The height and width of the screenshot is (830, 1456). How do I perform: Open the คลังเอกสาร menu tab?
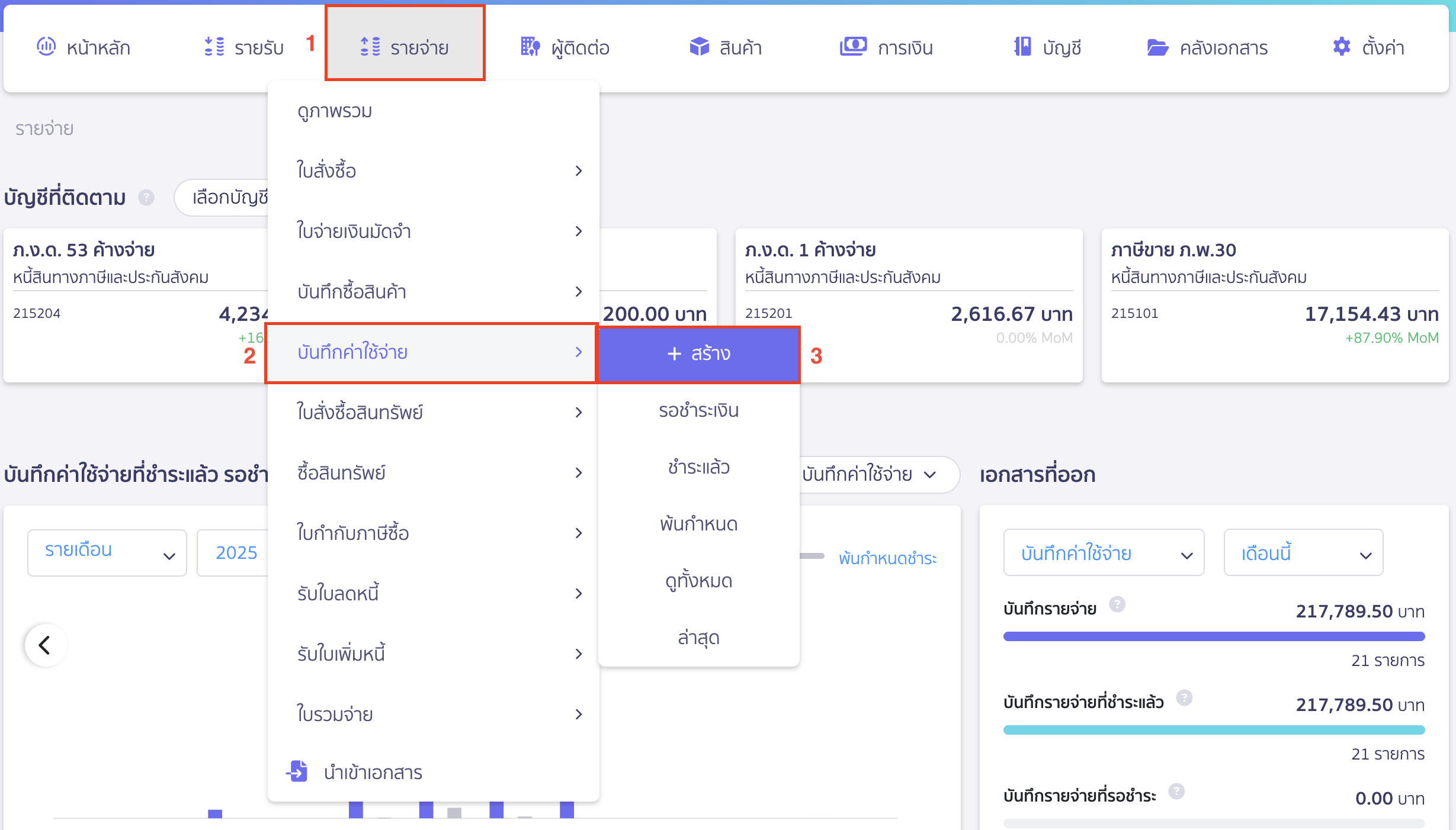(1207, 47)
